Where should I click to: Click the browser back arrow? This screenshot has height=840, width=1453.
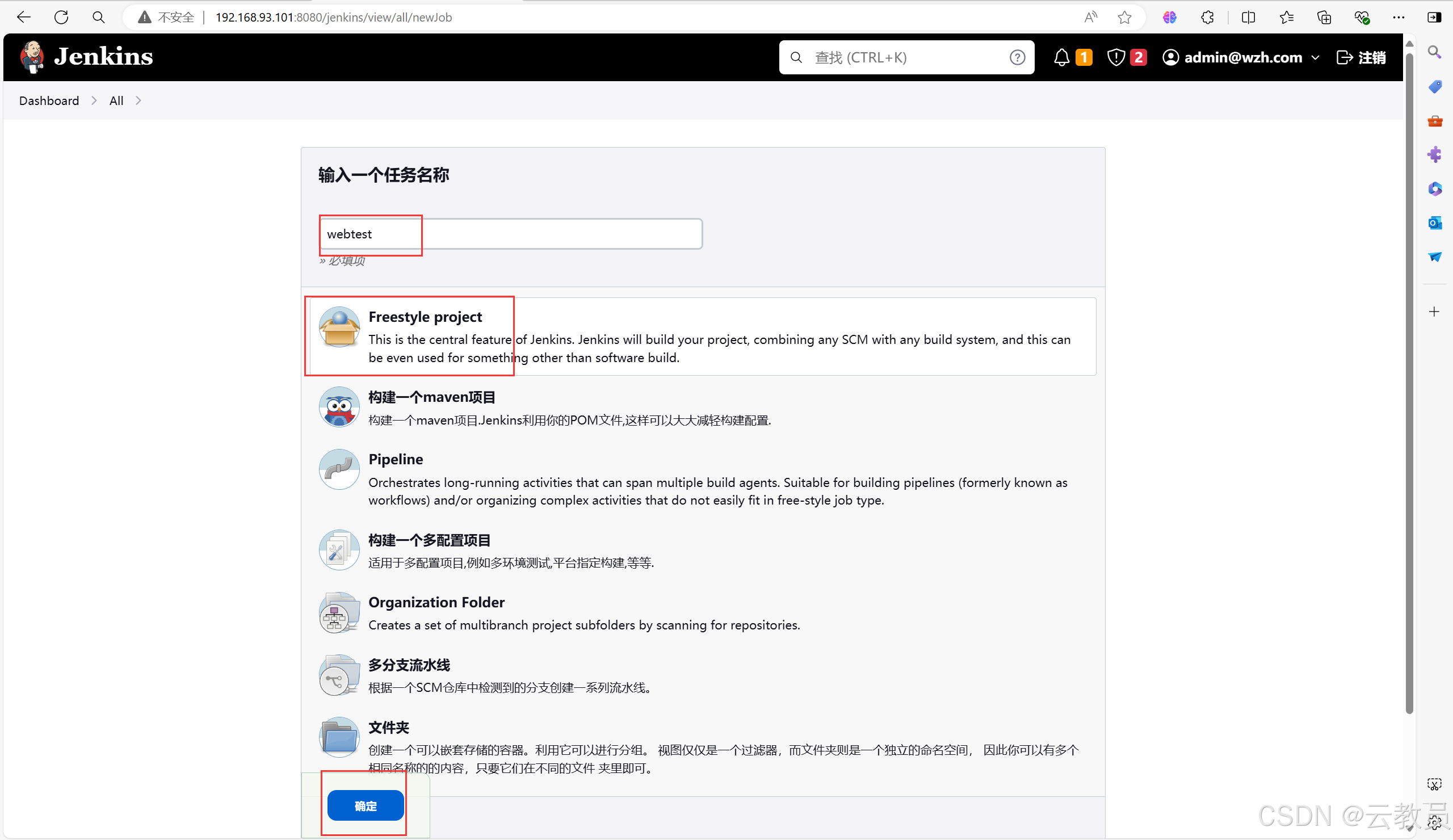[x=24, y=17]
